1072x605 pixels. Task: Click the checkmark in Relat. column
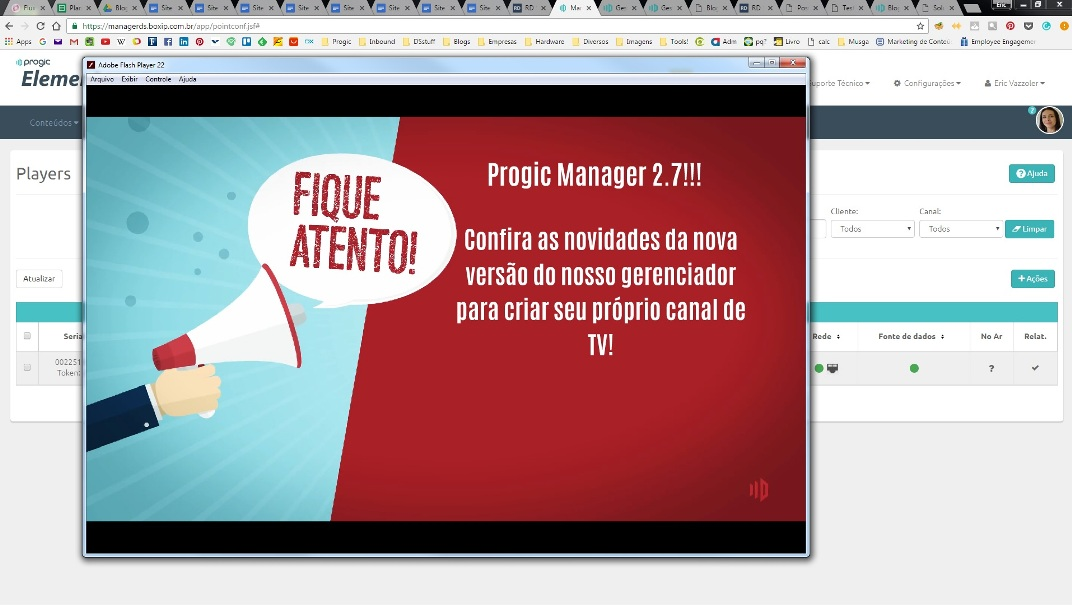click(1035, 368)
